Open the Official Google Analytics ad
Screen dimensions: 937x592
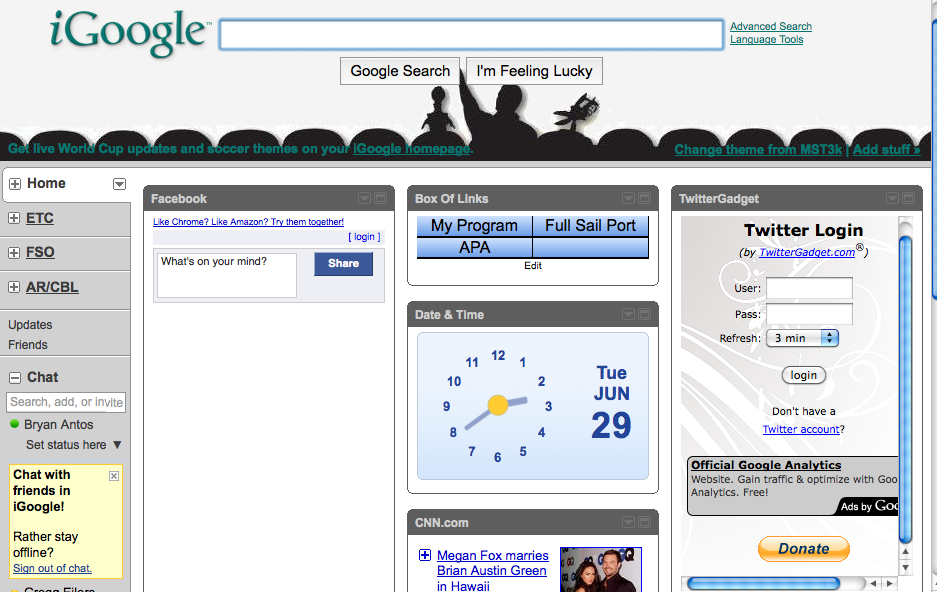pos(766,465)
